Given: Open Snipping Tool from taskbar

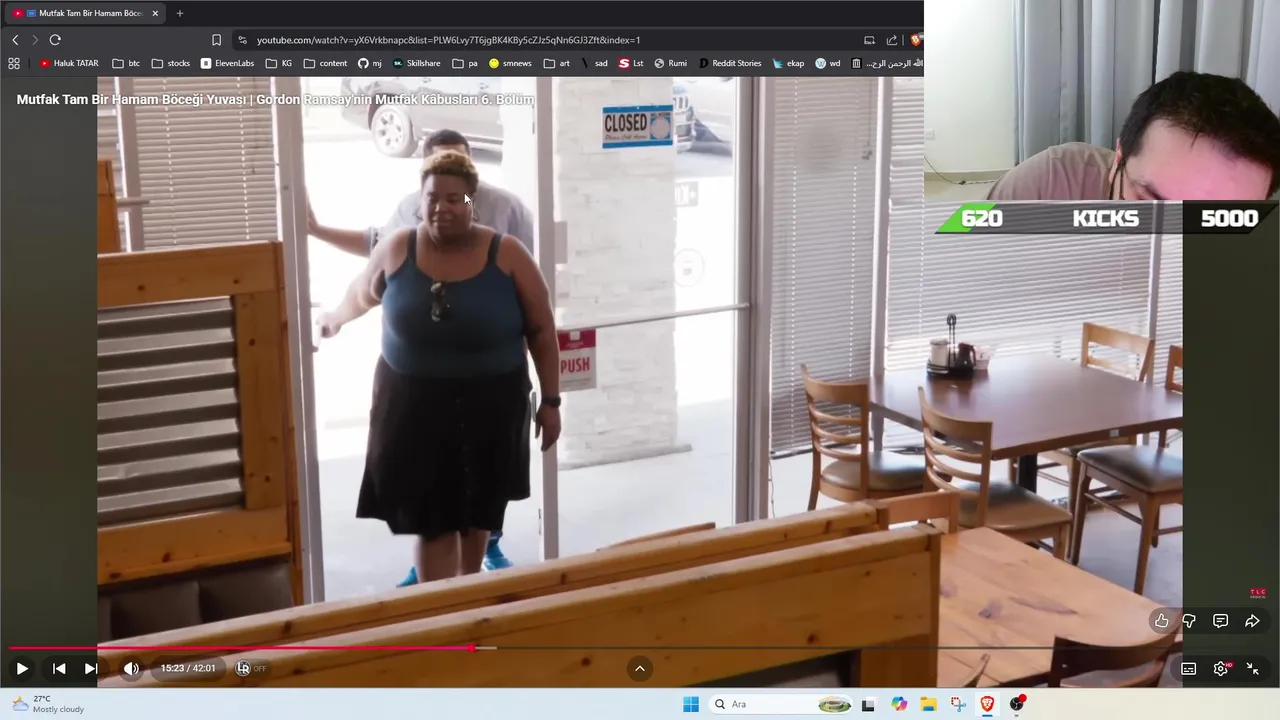Looking at the screenshot, I should (x=958, y=704).
